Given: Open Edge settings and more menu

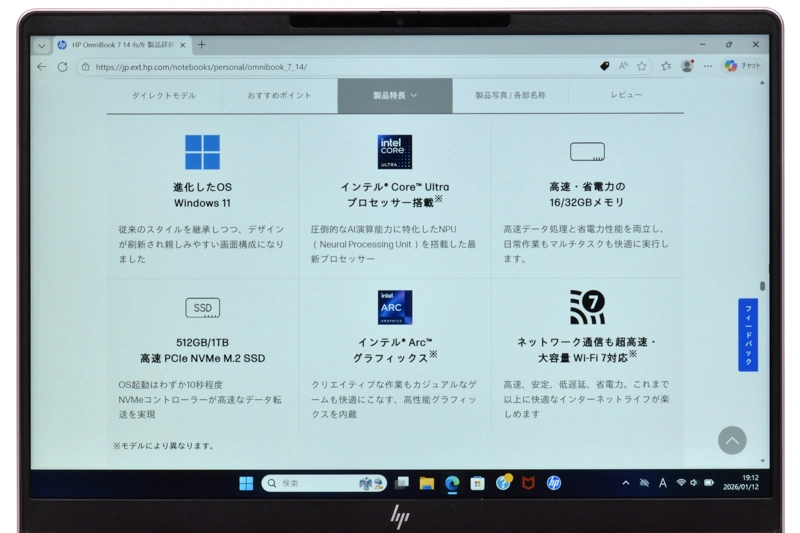Looking at the screenshot, I should 708,66.
